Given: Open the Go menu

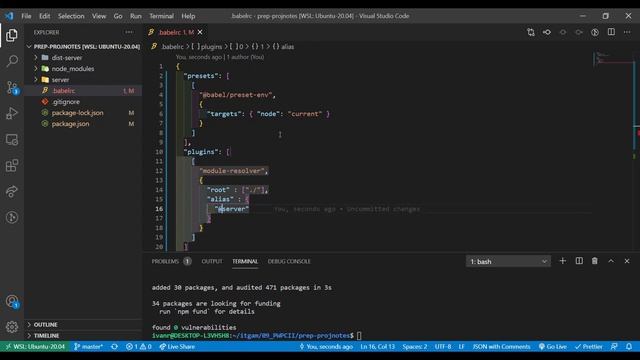Looking at the screenshot, I should pyautogui.click(x=118, y=16).
